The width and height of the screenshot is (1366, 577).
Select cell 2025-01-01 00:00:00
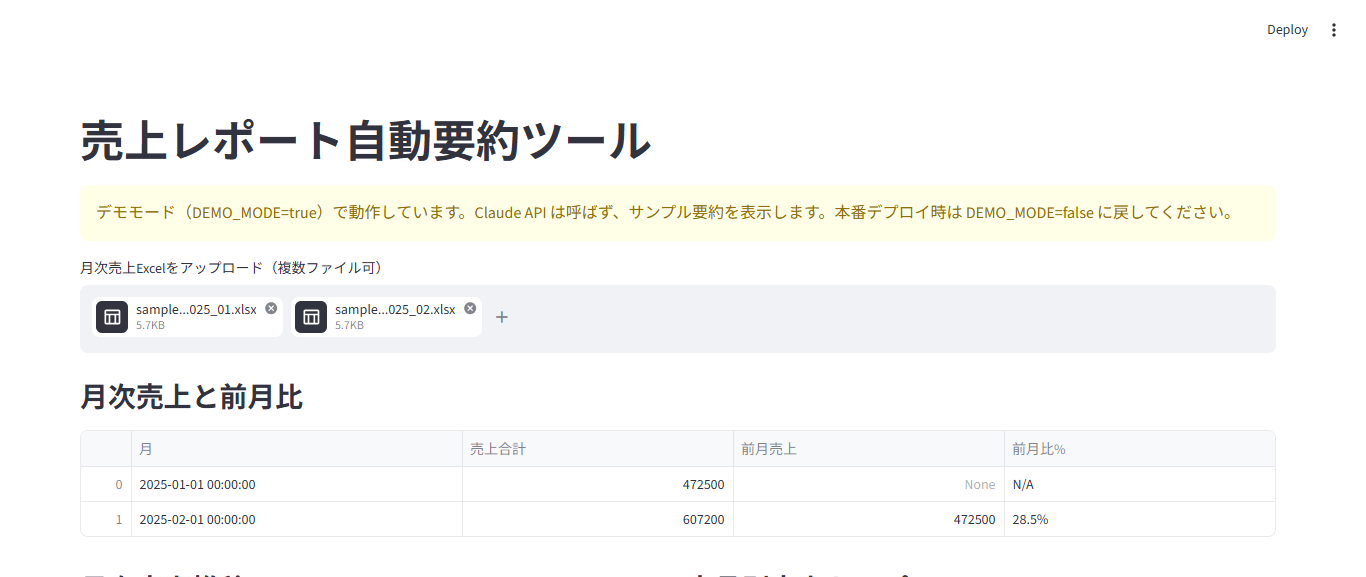(x=297, y=484)
